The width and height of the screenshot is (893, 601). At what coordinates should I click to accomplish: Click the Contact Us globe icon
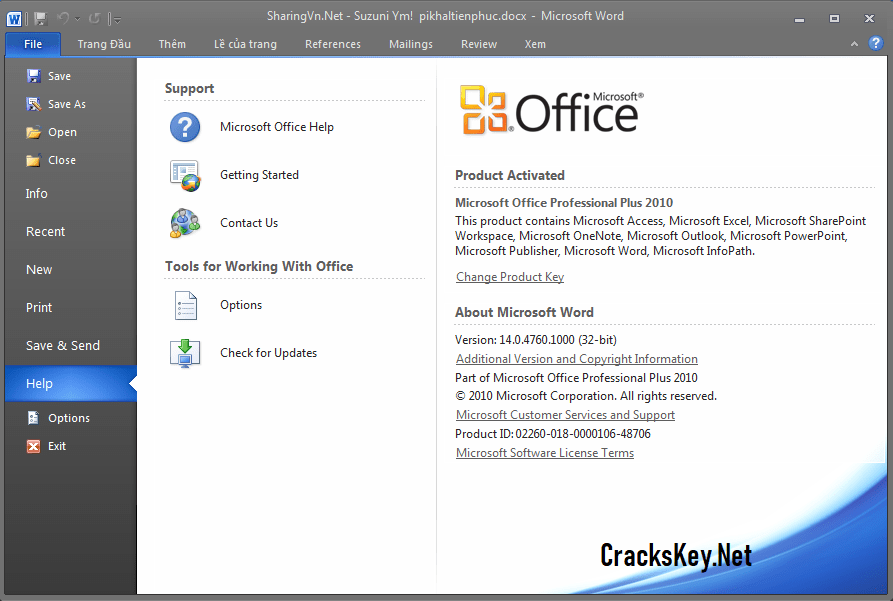(185, 223)
